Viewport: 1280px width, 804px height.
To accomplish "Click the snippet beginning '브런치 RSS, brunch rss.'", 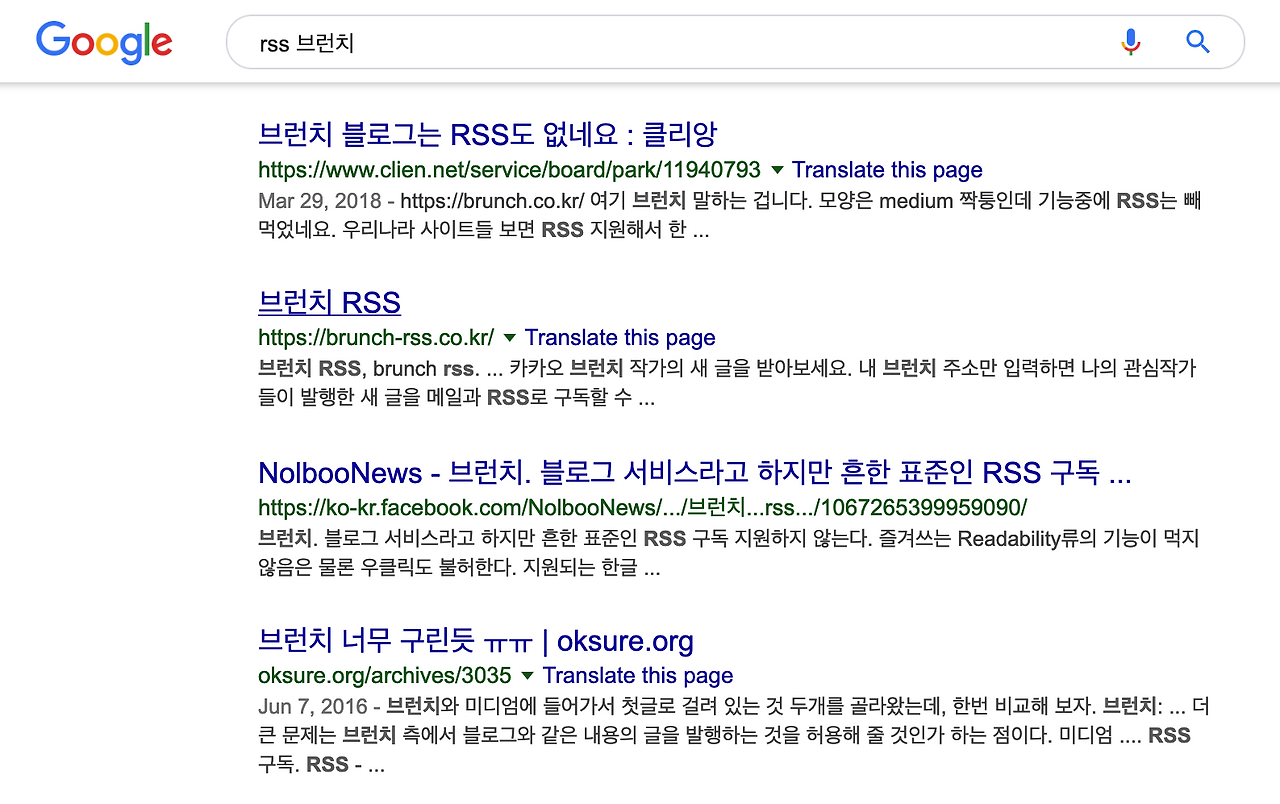I will tap(727, 383).
